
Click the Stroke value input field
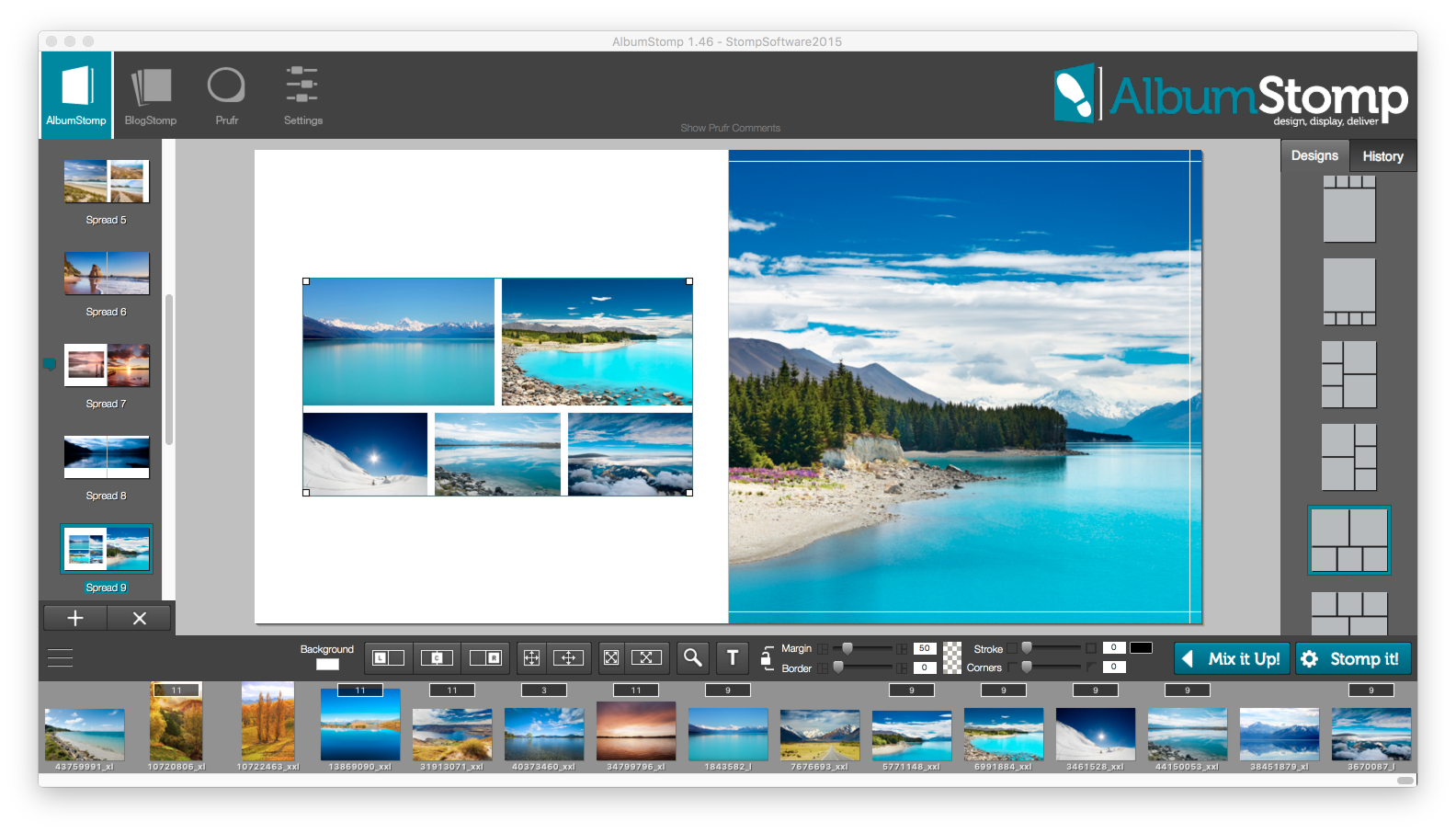pos(1113,647)
